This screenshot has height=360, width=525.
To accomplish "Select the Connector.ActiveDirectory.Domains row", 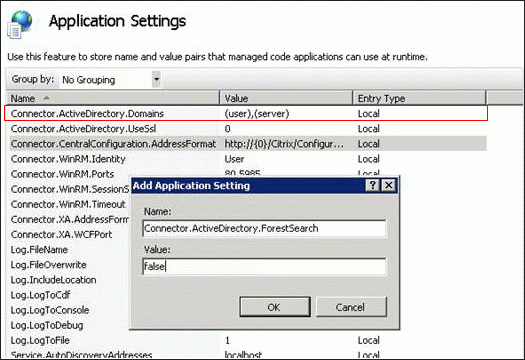I will [x=246, y=113].
